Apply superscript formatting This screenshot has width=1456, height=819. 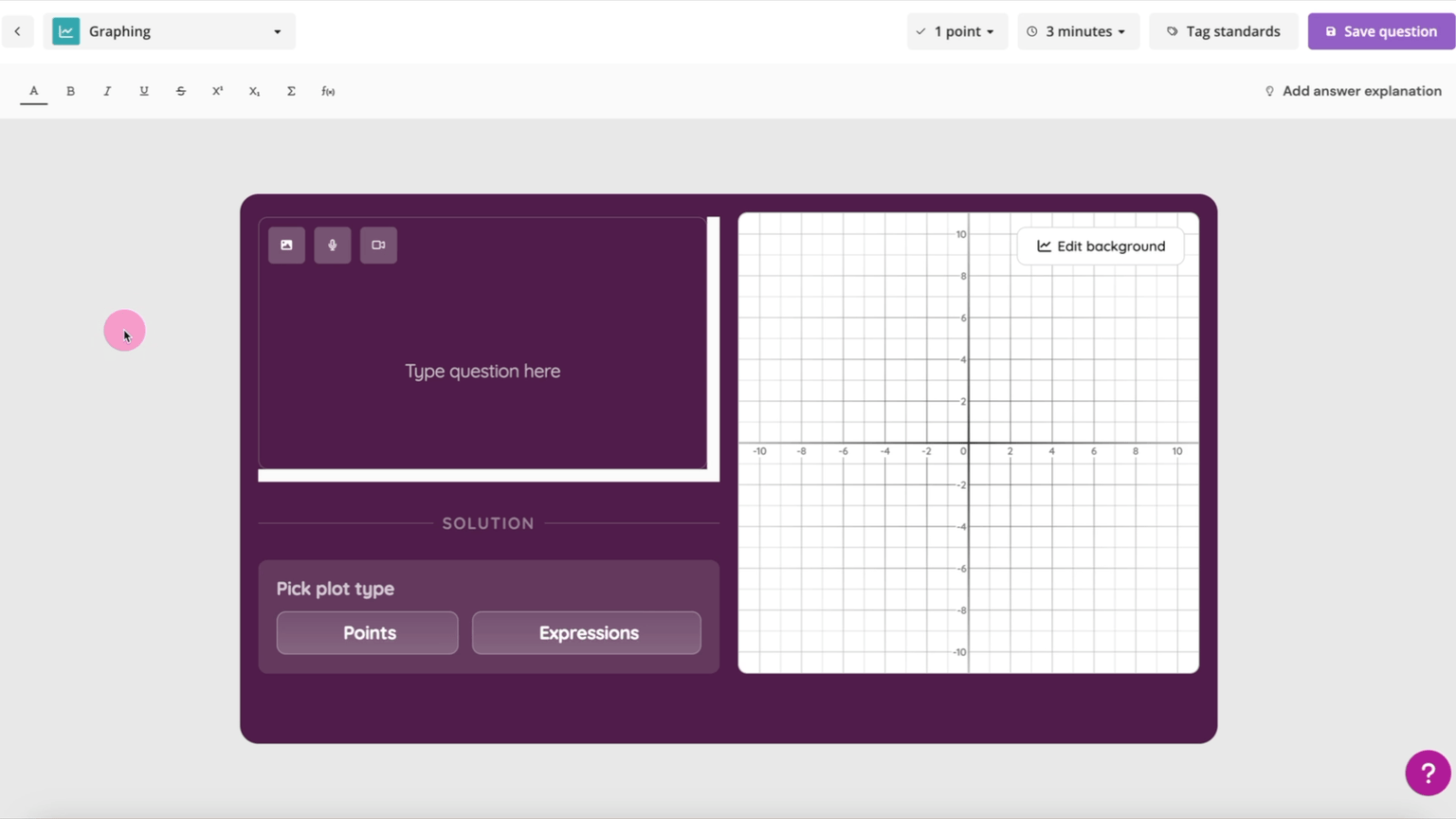coord(217,92)
